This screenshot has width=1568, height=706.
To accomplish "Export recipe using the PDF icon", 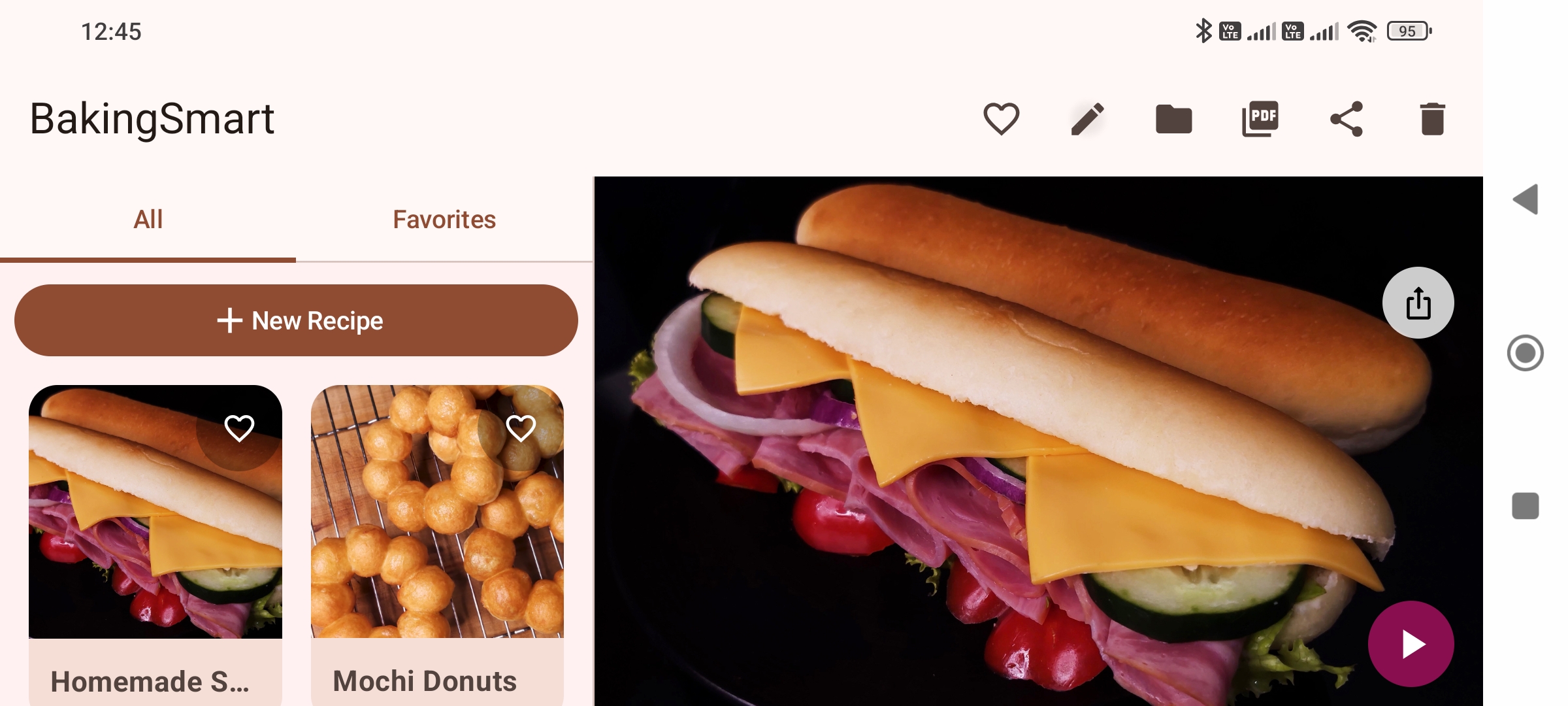I will (x=1260, y=119).
